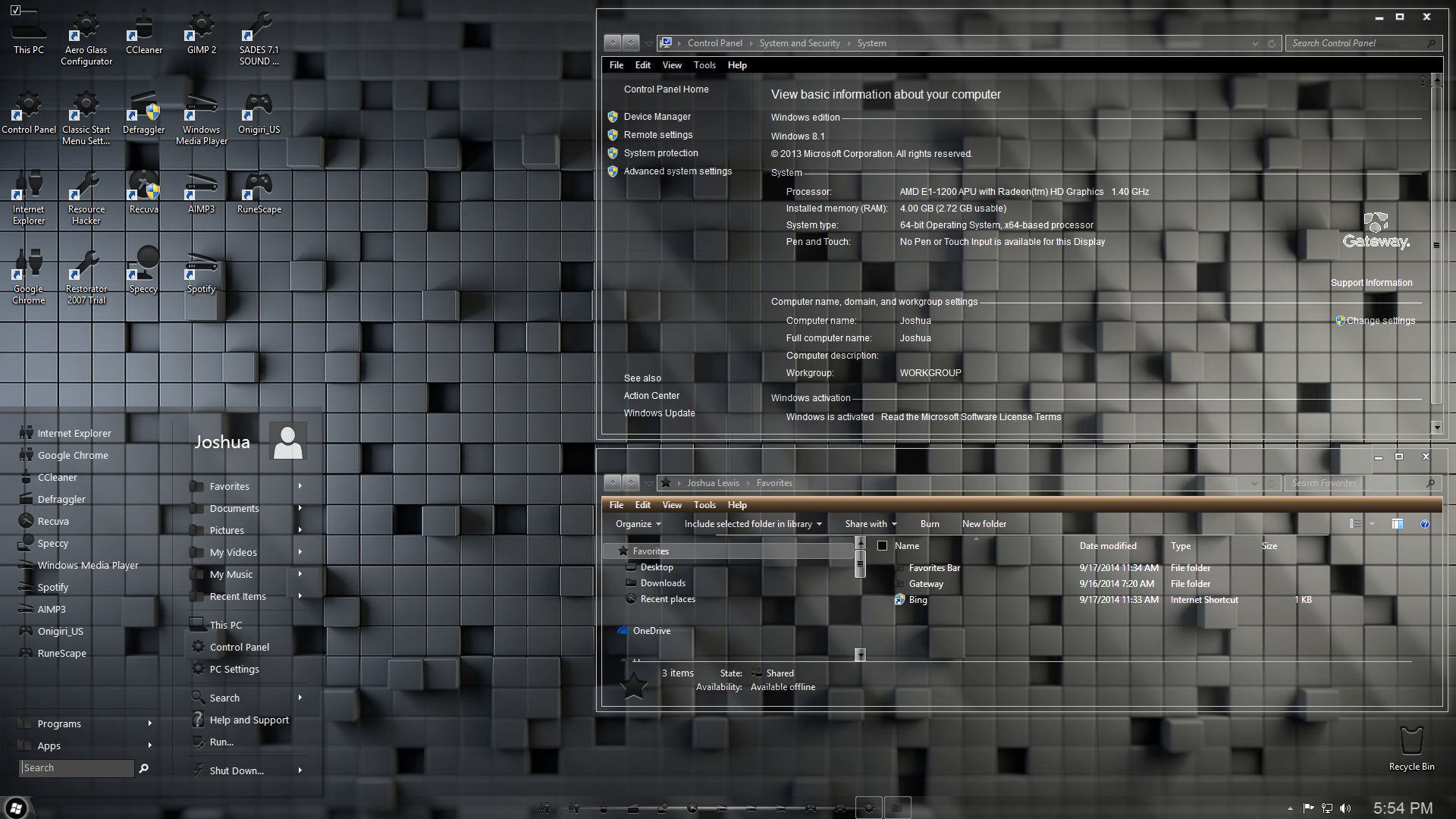Toggle the preview pane icon
Image resolution: width=1456 pixels, height=819 pixels.
tap(1397, 524)
